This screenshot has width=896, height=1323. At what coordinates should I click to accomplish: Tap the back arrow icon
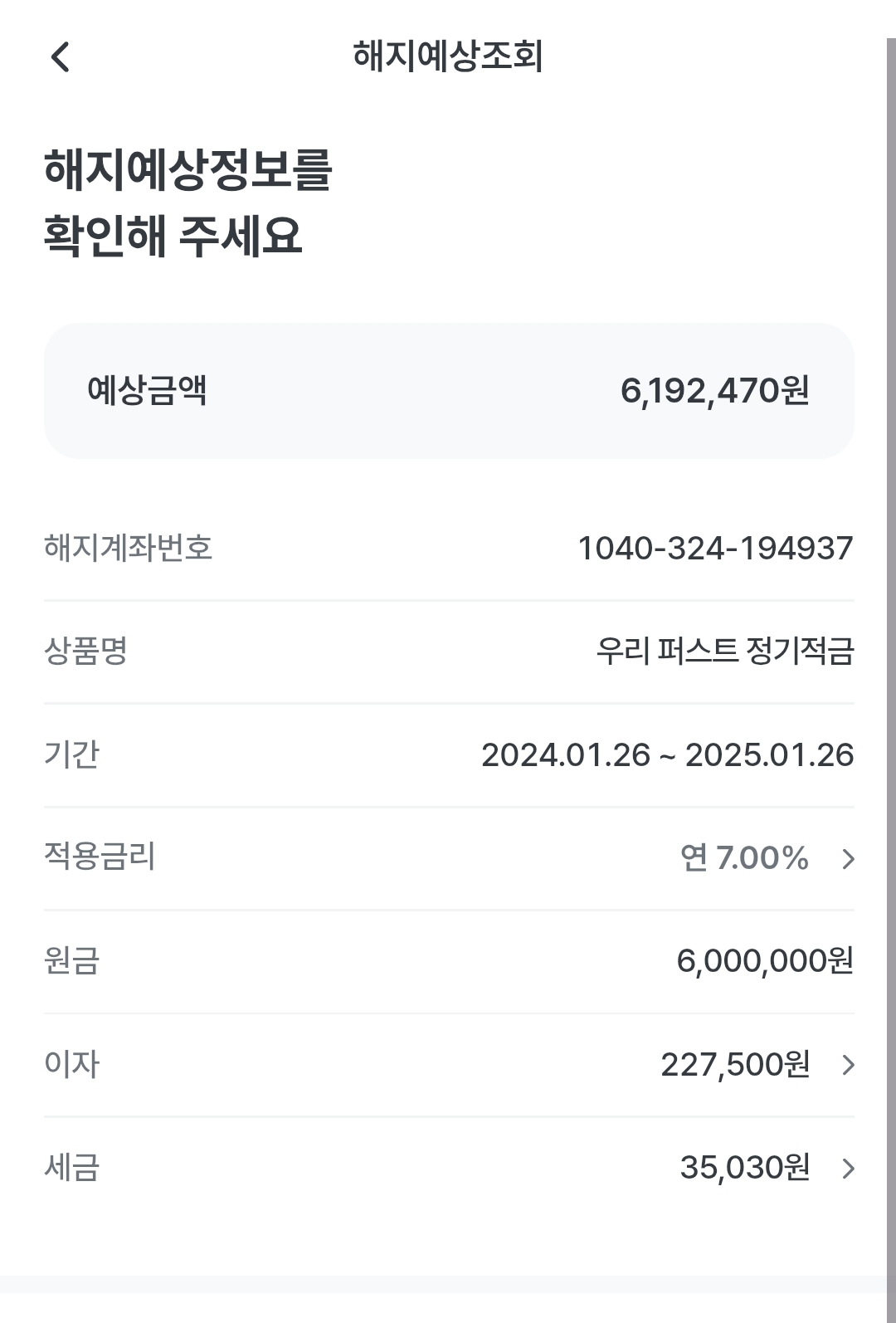[60, 57]
